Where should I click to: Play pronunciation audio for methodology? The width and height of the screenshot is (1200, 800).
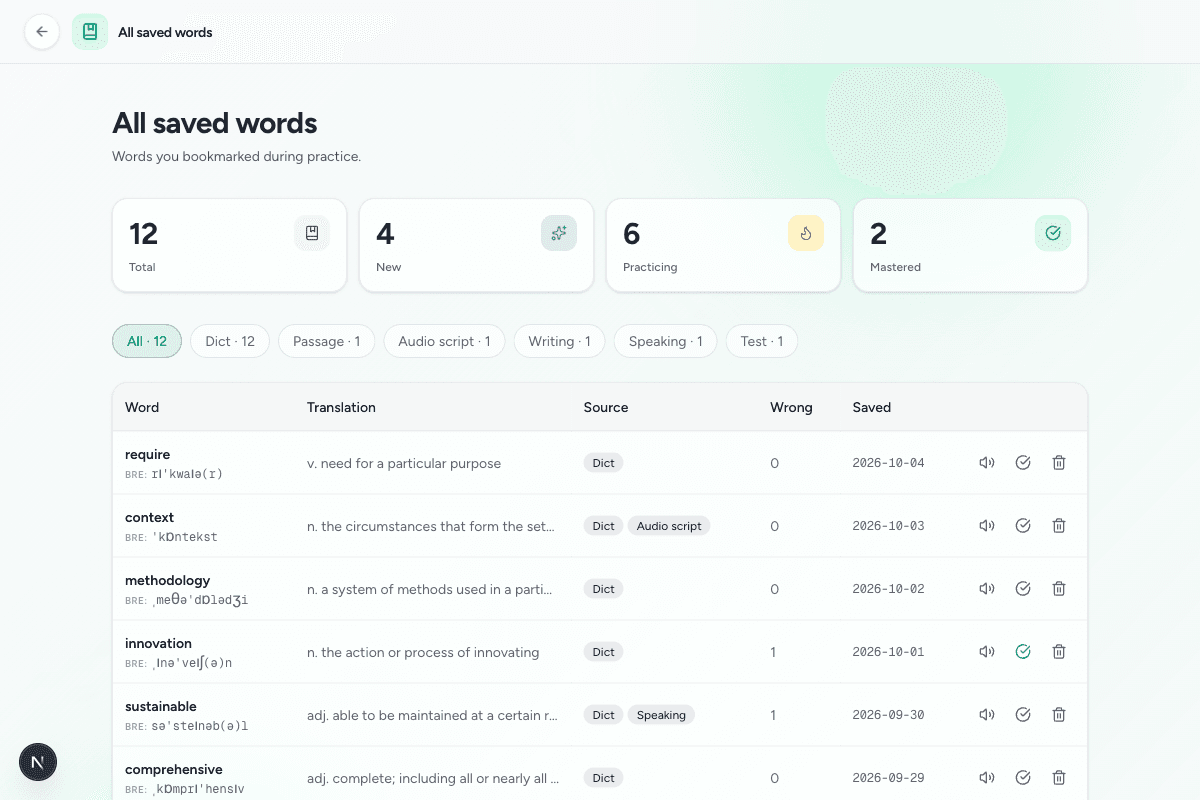coord(987,589)
